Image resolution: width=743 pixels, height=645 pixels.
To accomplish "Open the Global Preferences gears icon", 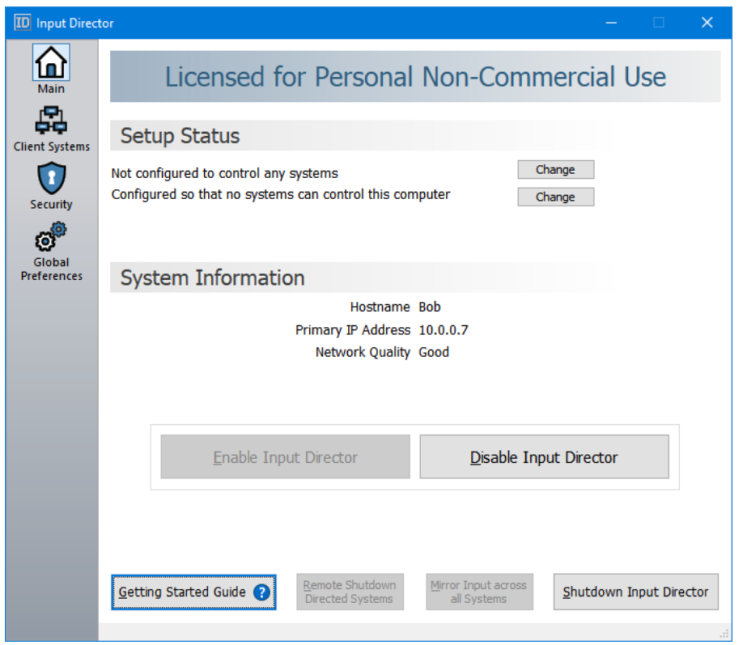I will 51,236.
